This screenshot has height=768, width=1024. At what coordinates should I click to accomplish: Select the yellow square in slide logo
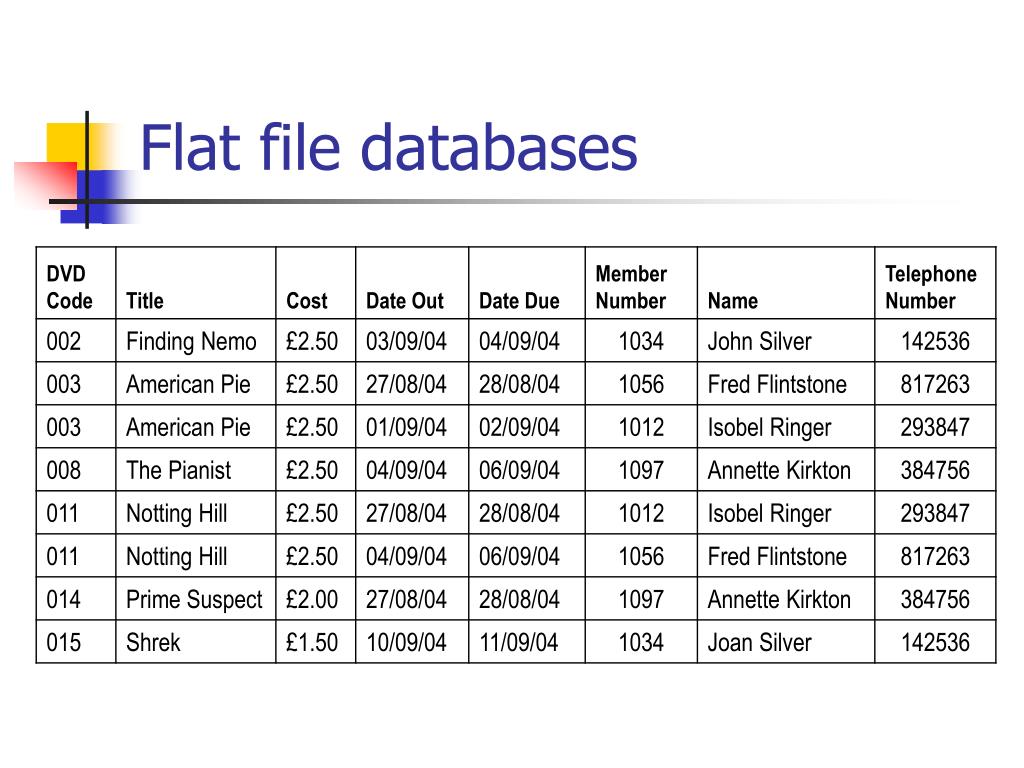[67, 144]
